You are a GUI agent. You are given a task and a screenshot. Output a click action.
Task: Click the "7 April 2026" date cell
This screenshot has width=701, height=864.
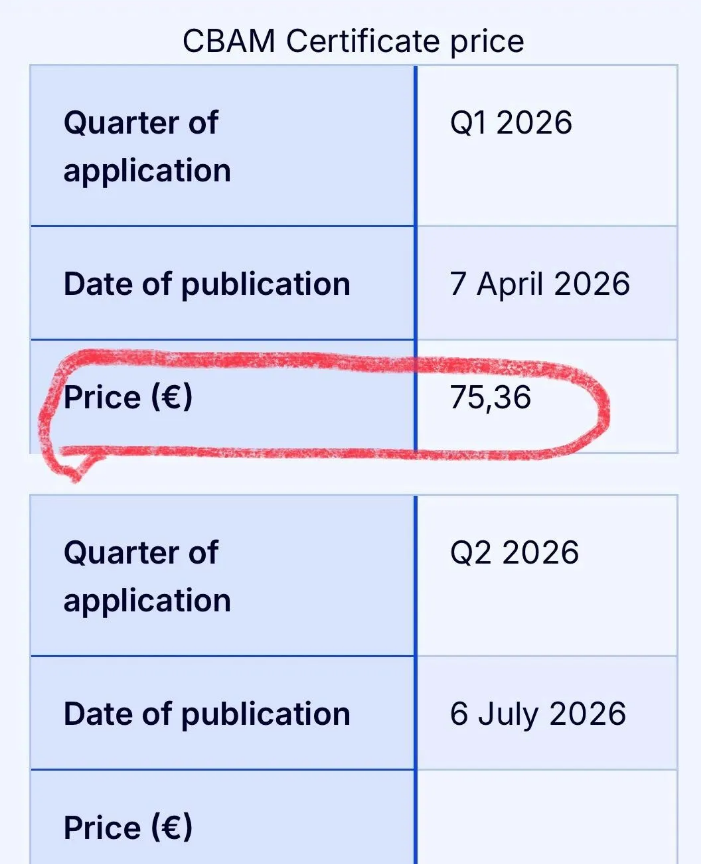[540, 284]
